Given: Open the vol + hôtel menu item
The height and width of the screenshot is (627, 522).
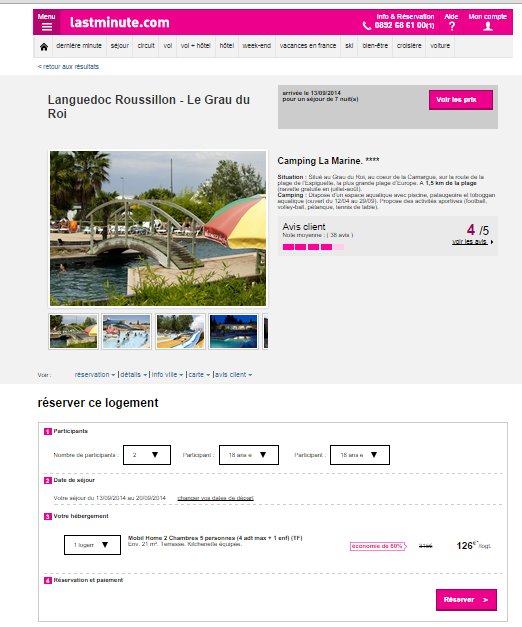Looking at the screenshot, I should tap(196, 46).
